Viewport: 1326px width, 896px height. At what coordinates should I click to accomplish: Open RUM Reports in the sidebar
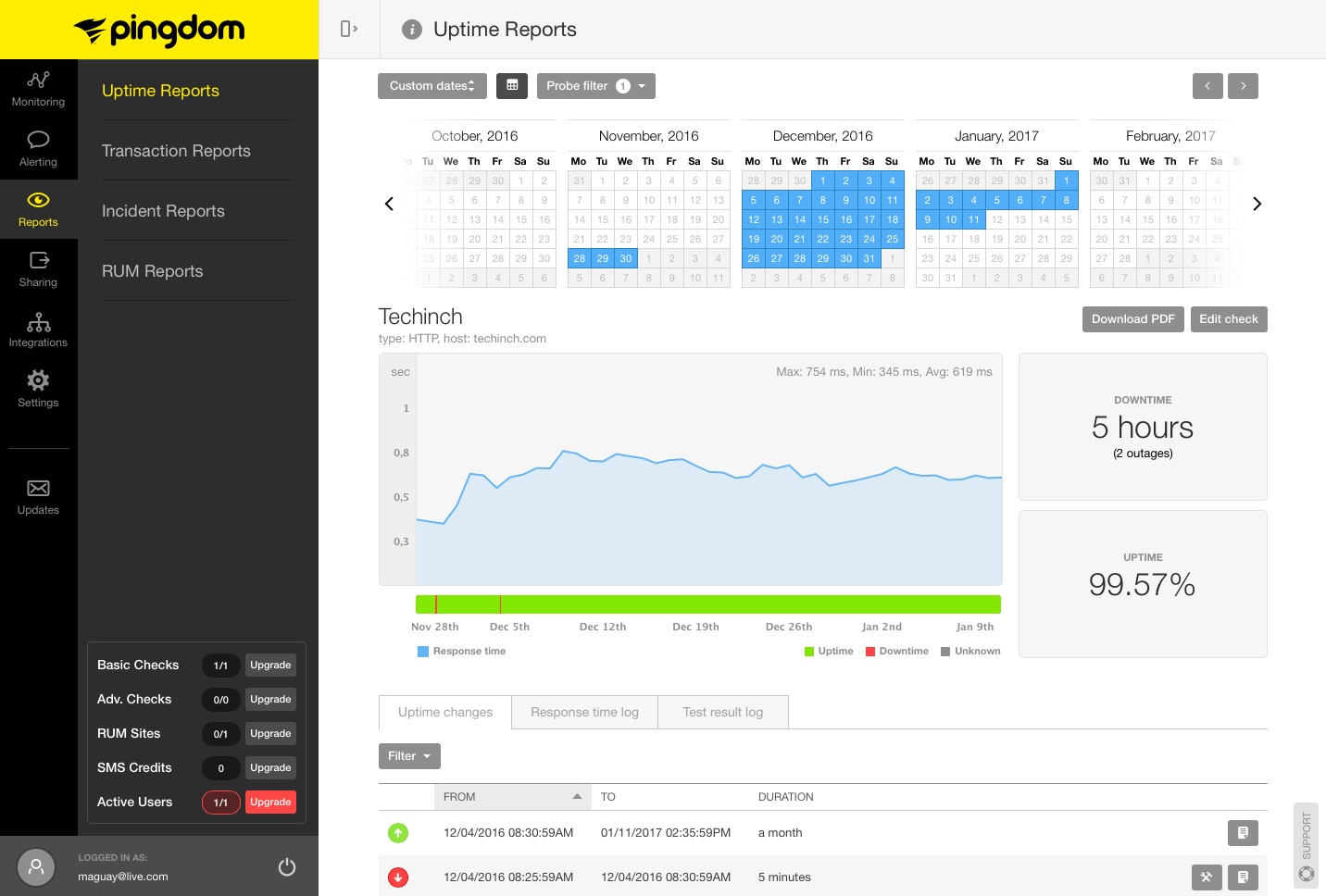(x=152, y=271)
